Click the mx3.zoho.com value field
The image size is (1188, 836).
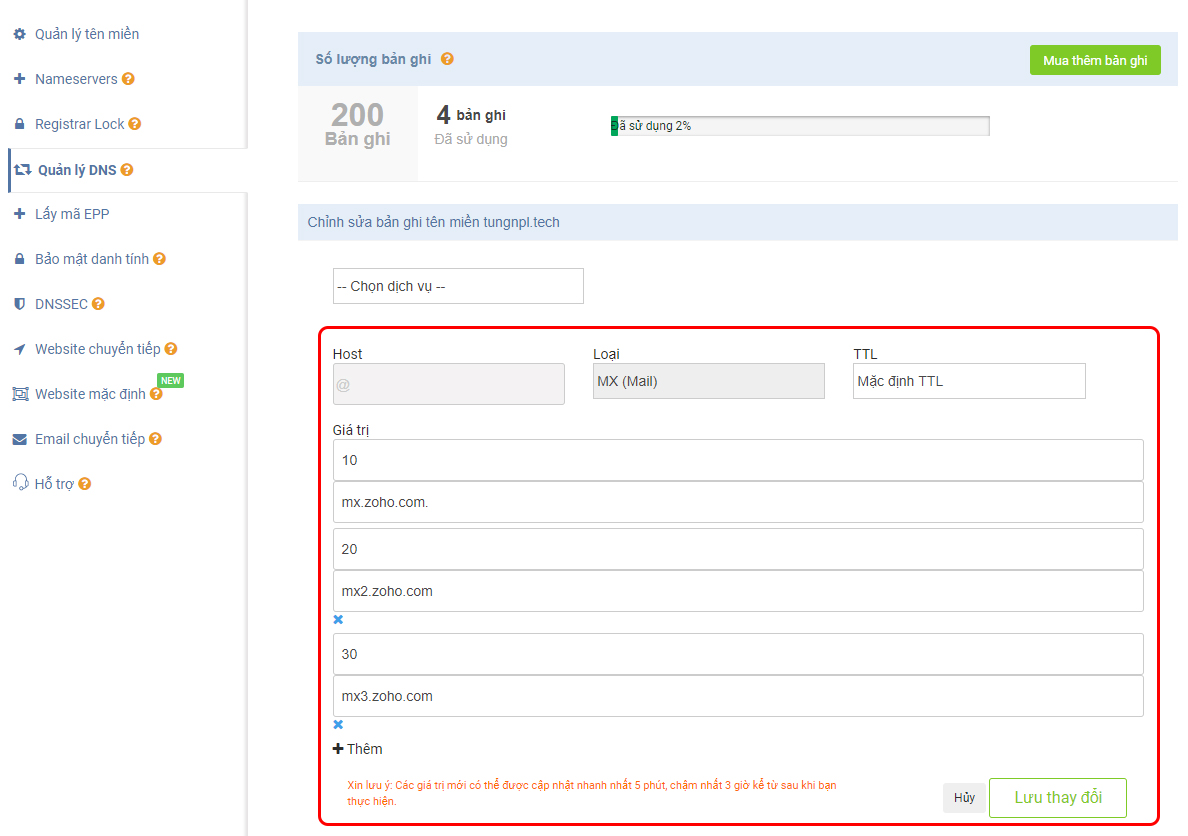click(738, 696)
